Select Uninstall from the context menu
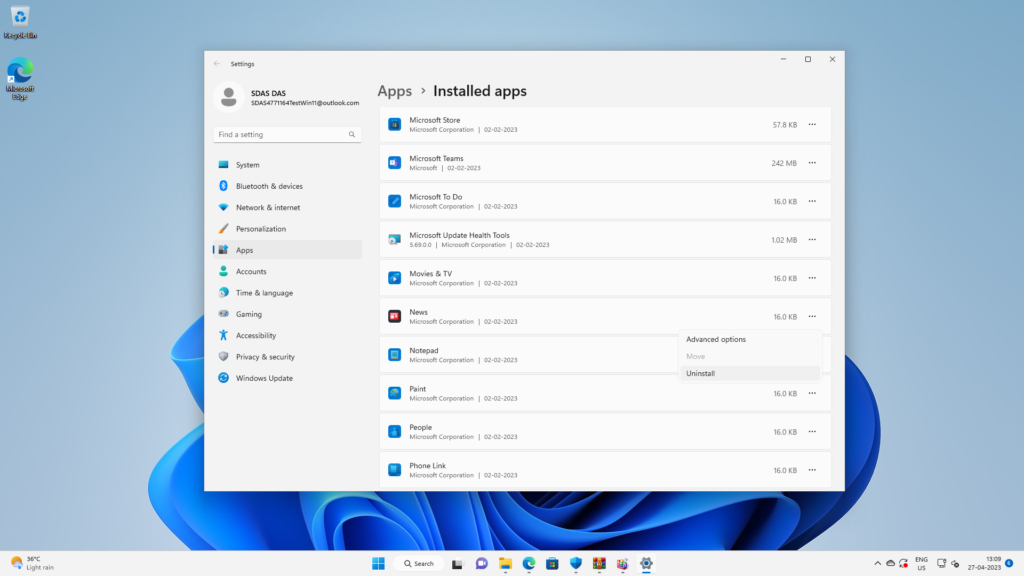This screenshot has height=576, width=1024. [x=749, y=373]
